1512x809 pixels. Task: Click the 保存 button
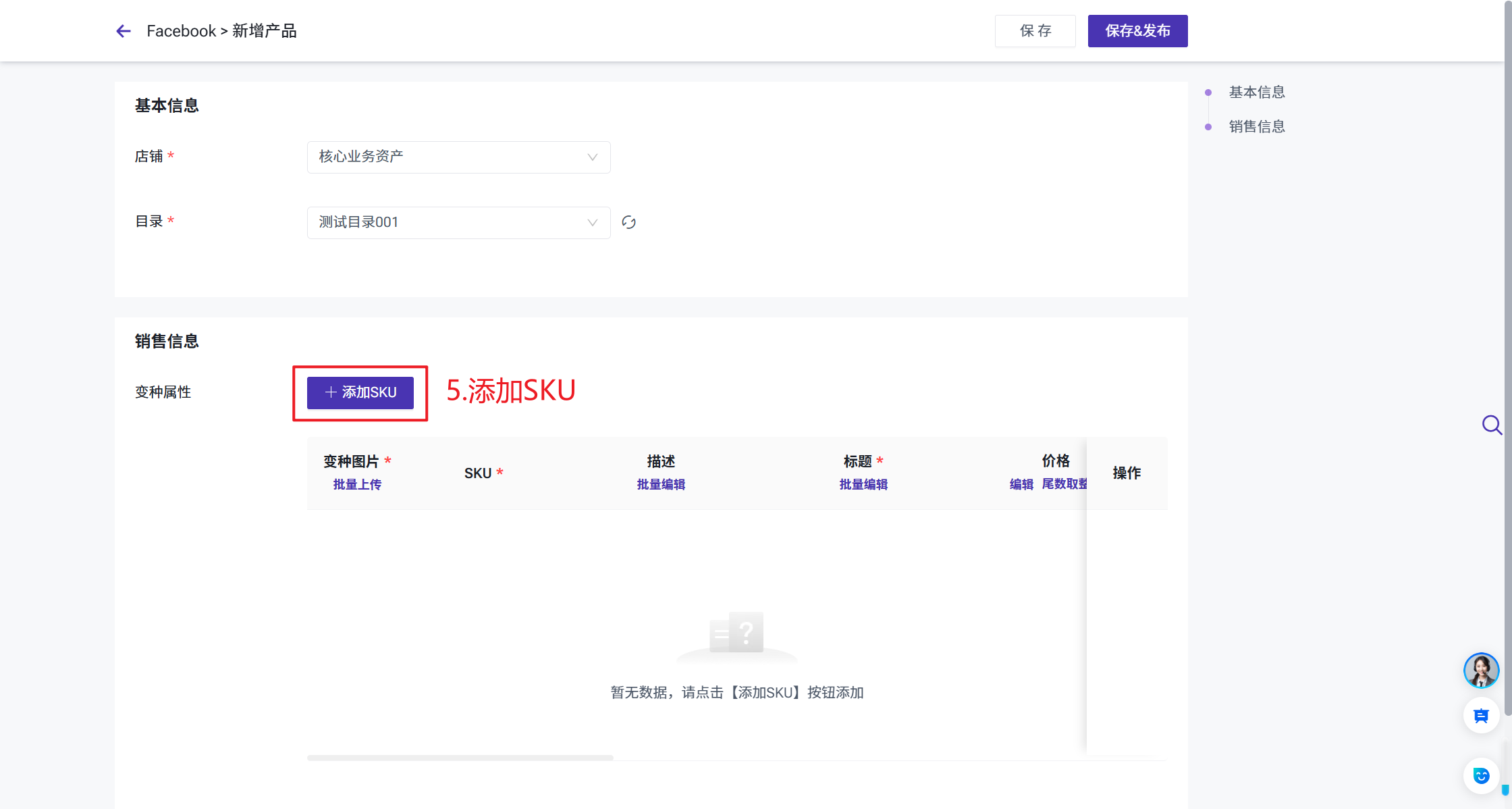point(1035,31)
